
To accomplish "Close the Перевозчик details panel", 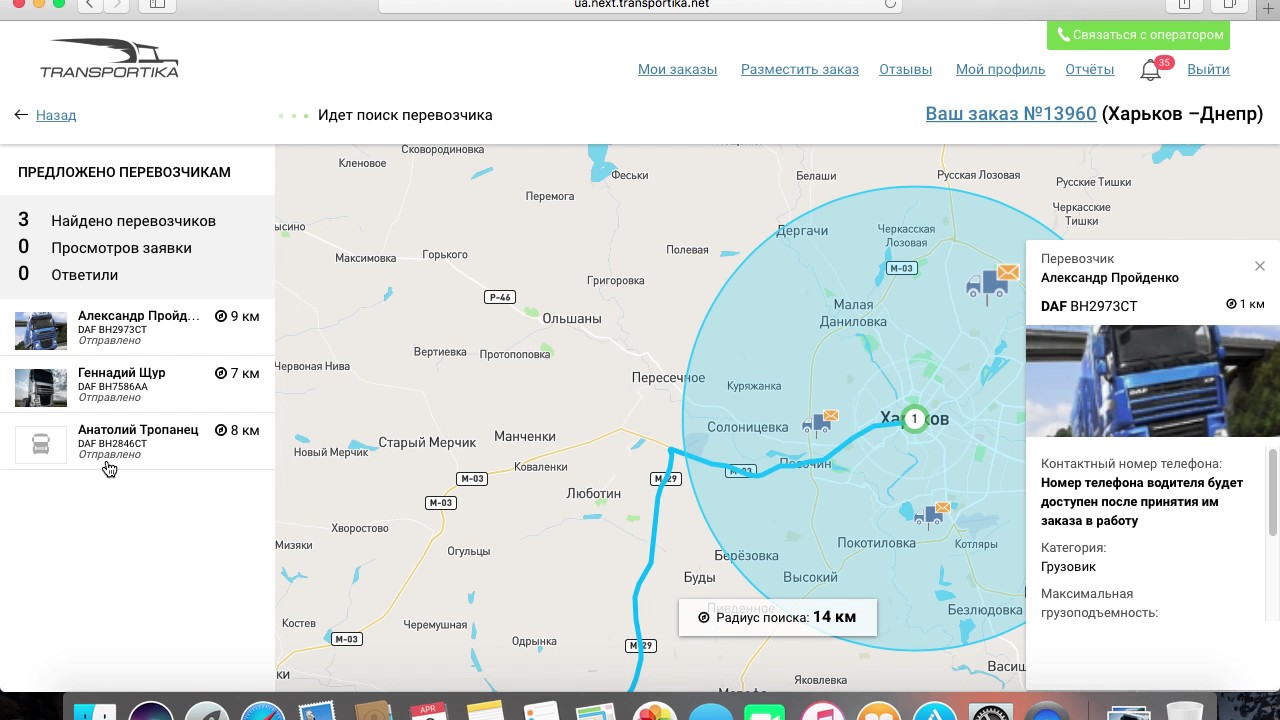I will coord(1260,266).
